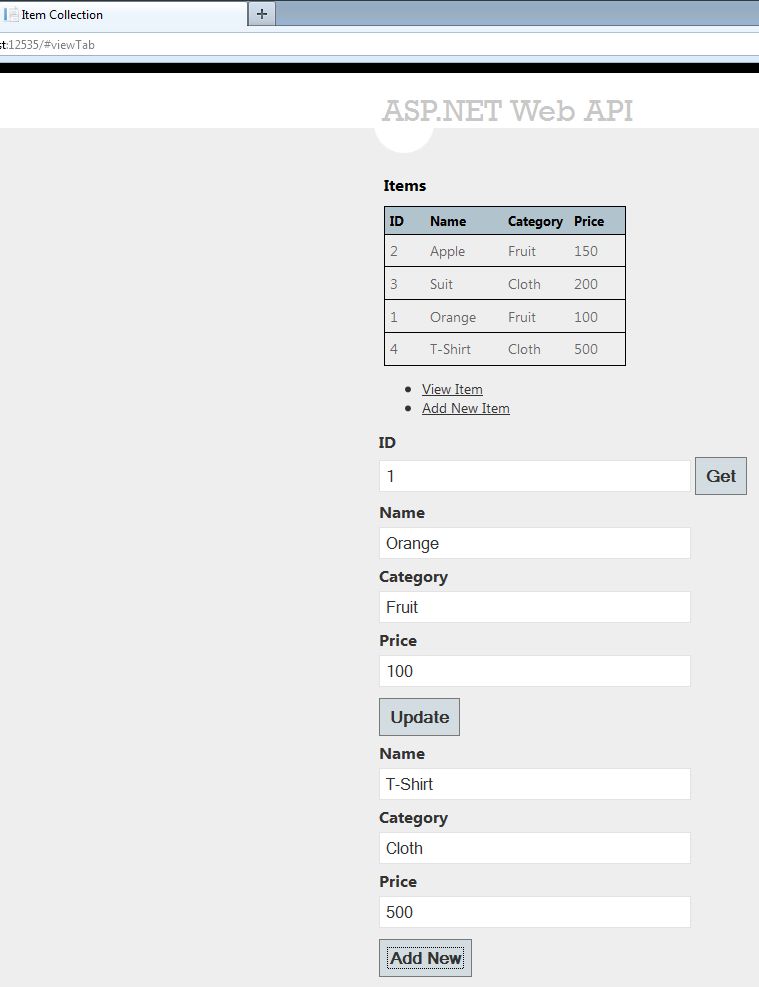
Task: Click the price 150 in the Apple row
Action: click(586, 251)
